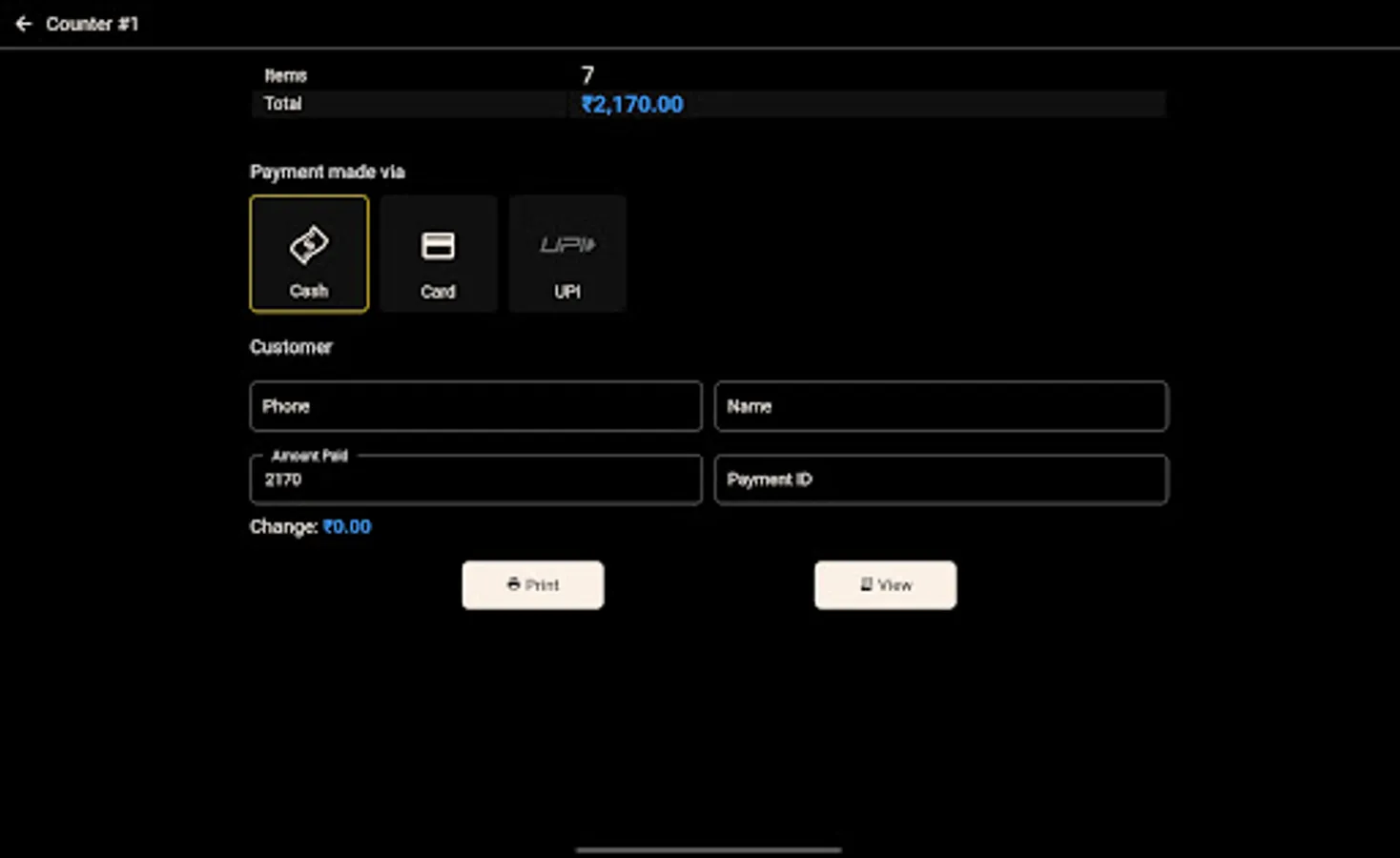Tap the Counter #1 title
The width and height of the screenshot is (1400, 858).
93,24
